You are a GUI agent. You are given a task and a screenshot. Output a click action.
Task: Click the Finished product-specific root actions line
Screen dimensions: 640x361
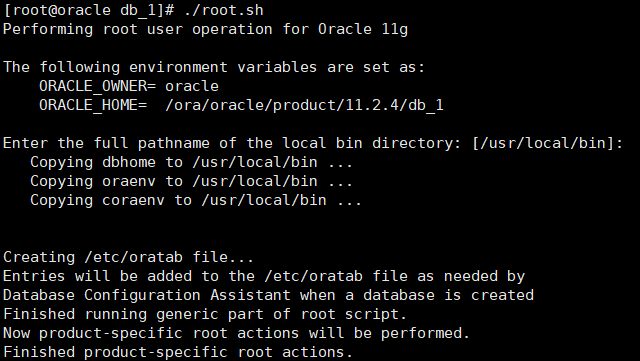click(x=178, y=352)
